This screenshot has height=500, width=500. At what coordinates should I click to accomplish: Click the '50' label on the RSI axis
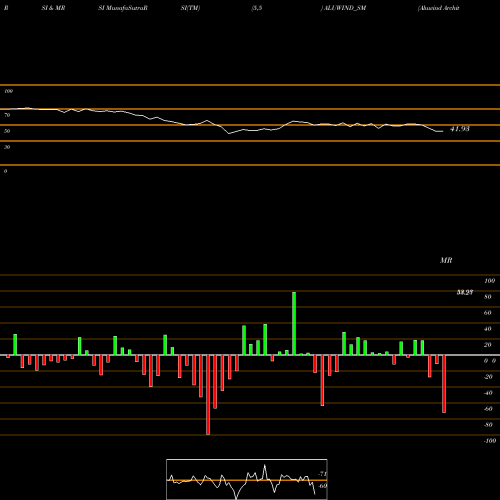(7, 131)
